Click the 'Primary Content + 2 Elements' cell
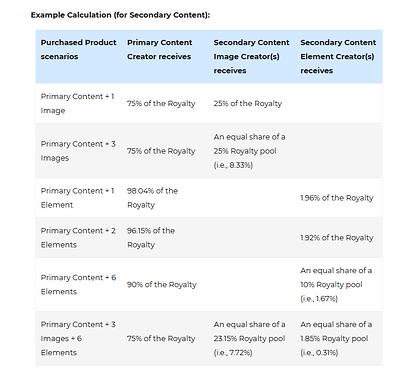Image resolution: width=400 pixels, height=371 pixels. [x=78, y=238]
